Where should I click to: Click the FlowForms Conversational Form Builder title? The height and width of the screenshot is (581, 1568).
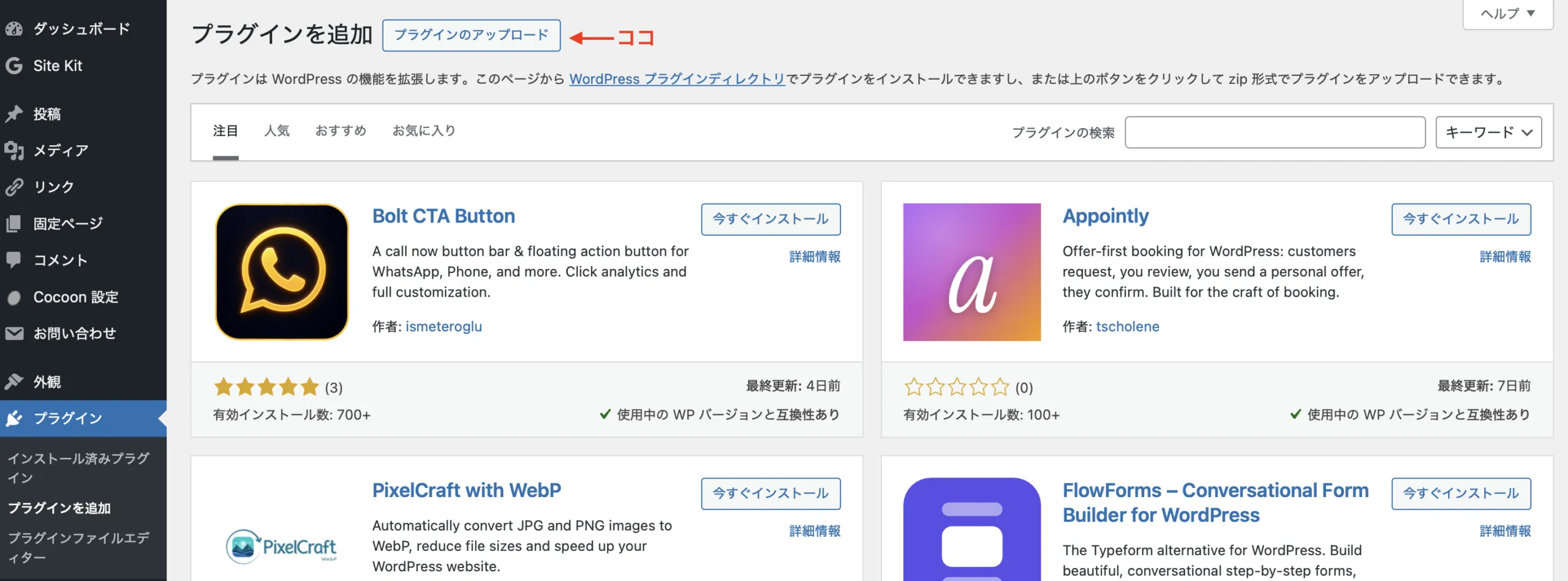pyautogui.click(x=1215, y=503)
